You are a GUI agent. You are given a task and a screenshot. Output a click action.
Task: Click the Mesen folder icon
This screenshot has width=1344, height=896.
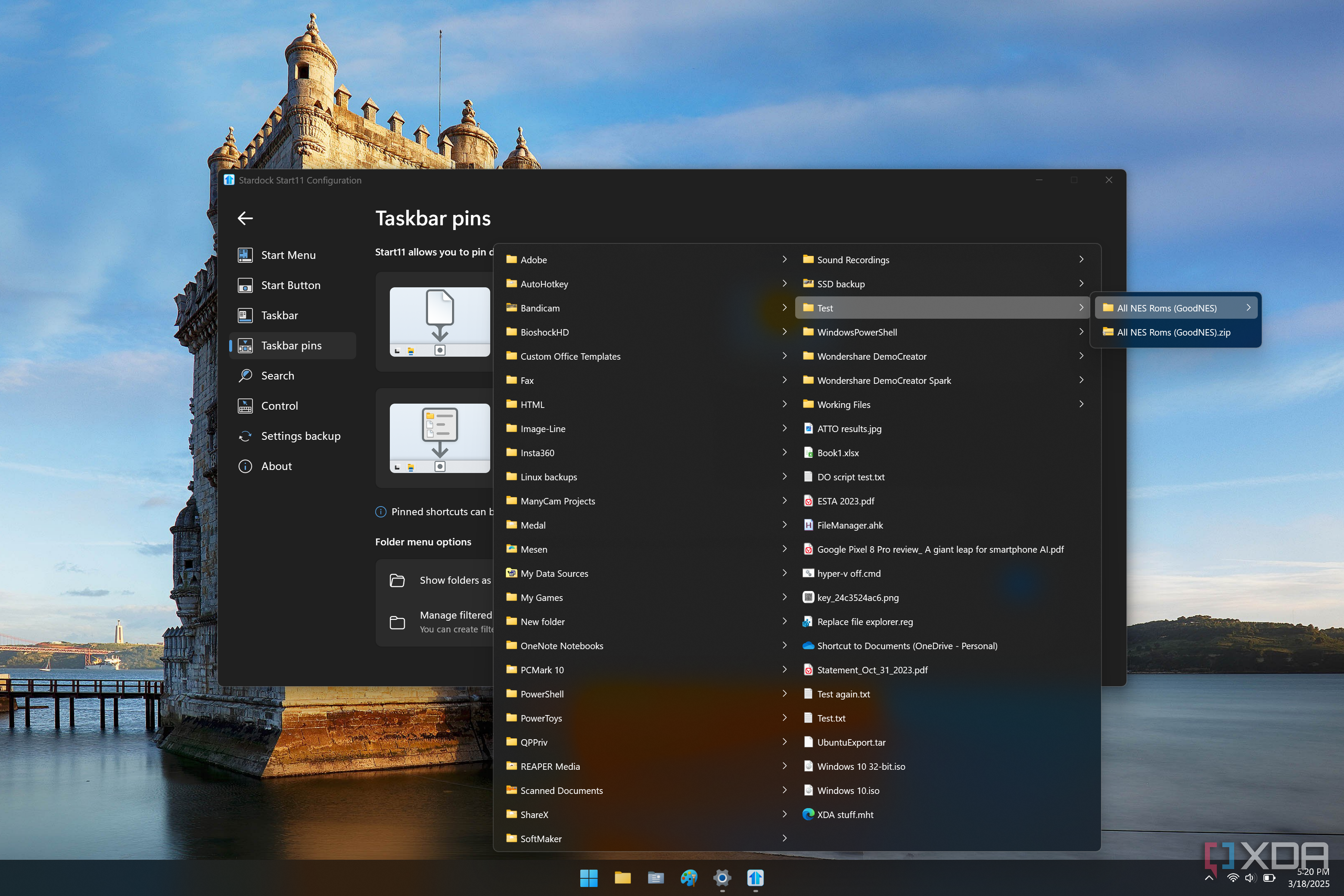(x=511, y=549)
